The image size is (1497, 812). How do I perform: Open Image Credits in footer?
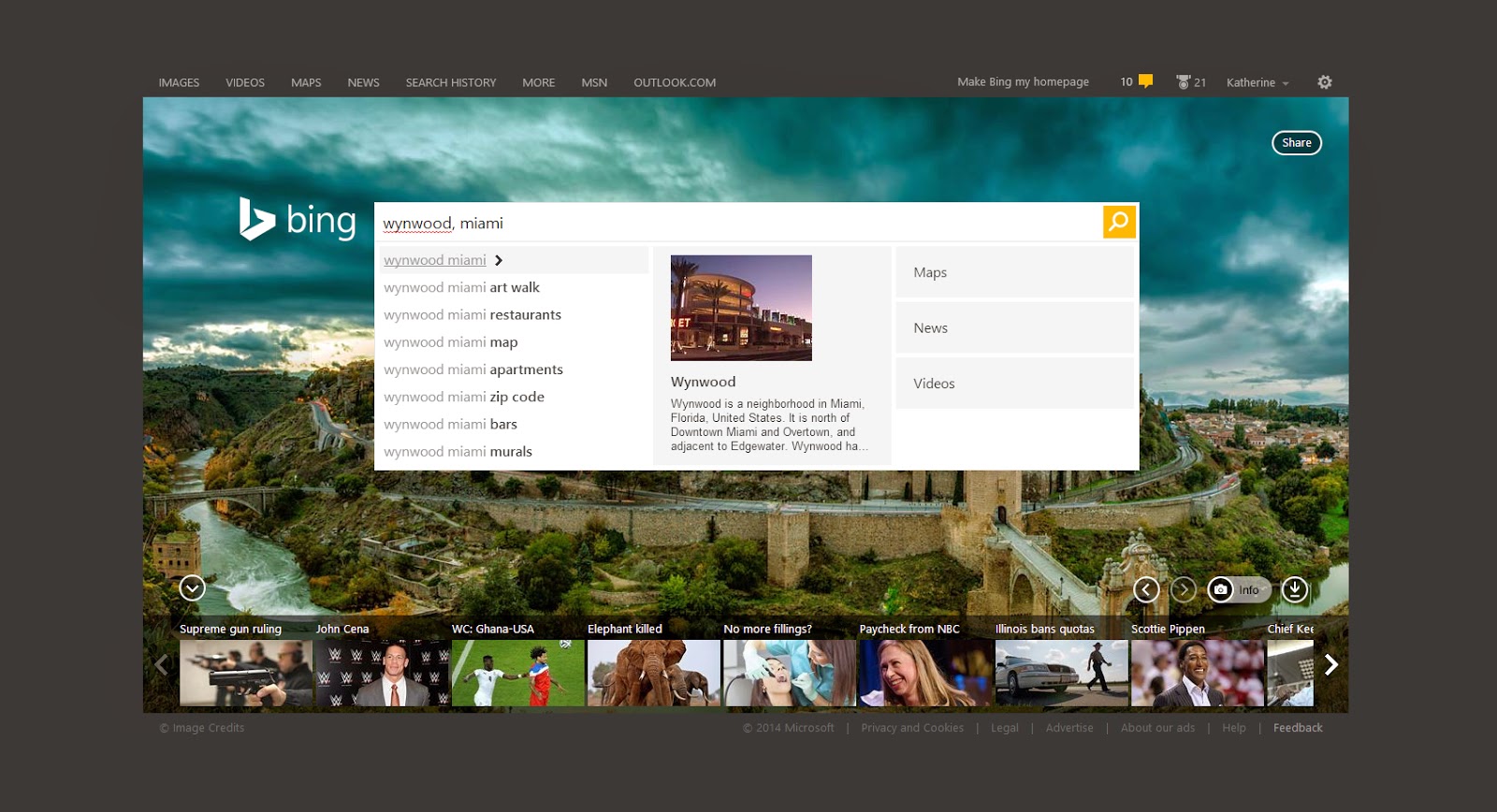pyautogui.click(x=202, y=728)
